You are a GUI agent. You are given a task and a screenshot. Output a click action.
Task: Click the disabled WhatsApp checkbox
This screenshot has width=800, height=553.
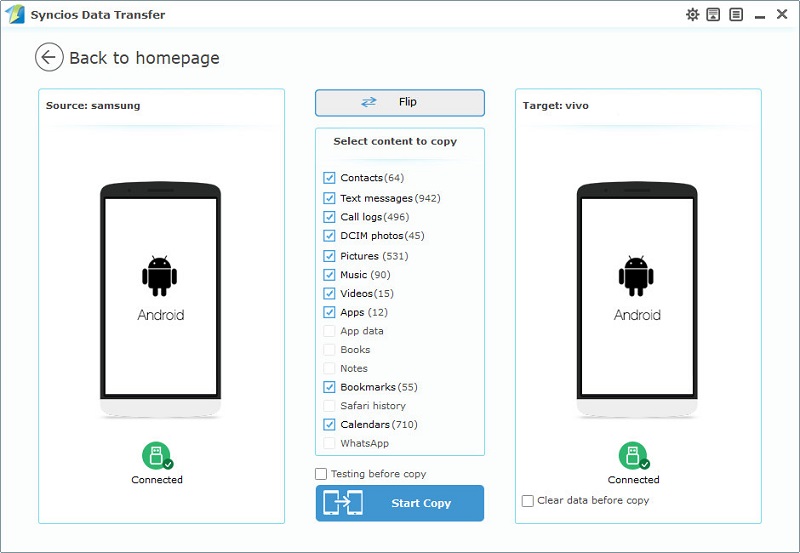(329, 443)
